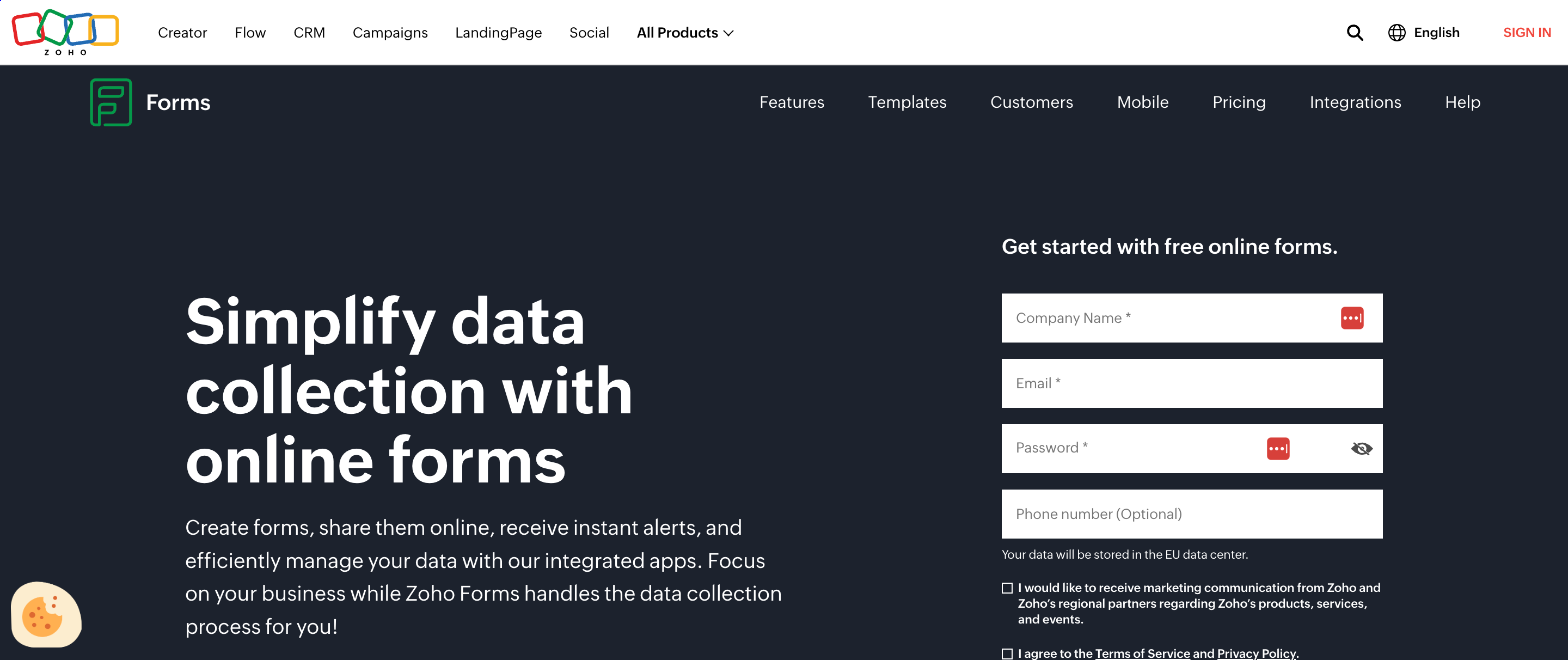This screenshot has width=1568, height=660.
Task: Select the Phone number input field
Action: pyautogui.click(x=1192, y=513)
